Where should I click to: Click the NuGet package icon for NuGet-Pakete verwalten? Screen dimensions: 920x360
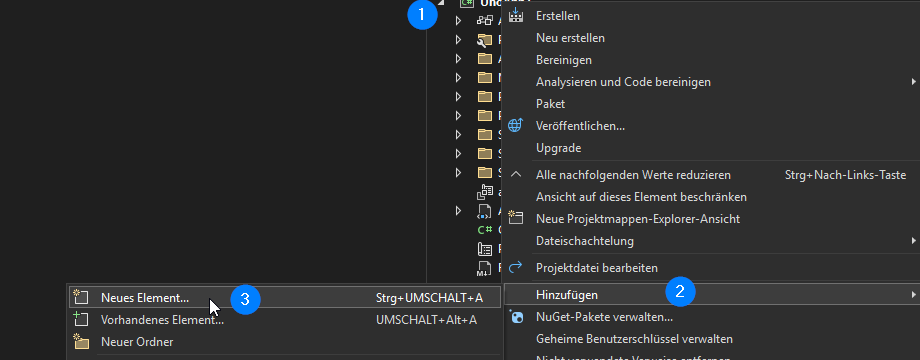coord(515,317)
